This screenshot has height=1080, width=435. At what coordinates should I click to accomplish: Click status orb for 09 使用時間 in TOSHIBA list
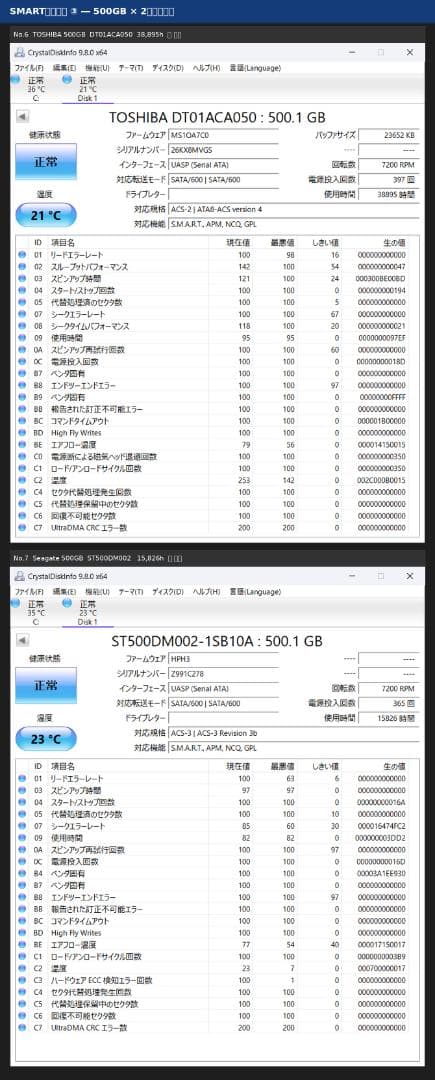point(22,338)
